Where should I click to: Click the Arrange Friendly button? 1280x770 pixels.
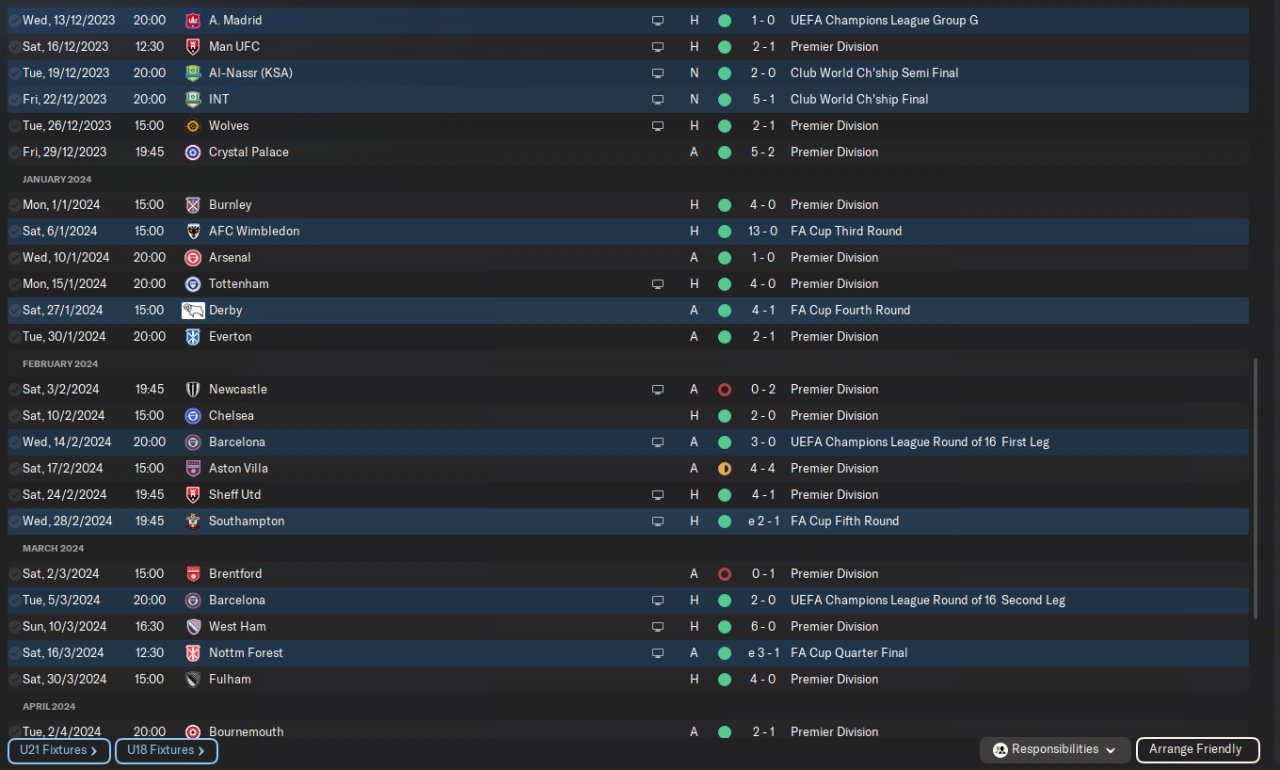1195,750
